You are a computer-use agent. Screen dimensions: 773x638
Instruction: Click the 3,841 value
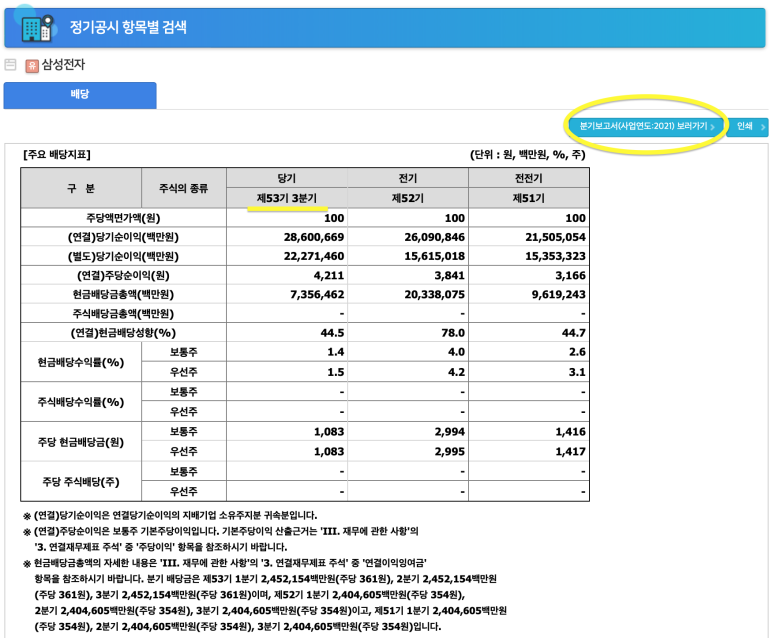pos(450,276)
